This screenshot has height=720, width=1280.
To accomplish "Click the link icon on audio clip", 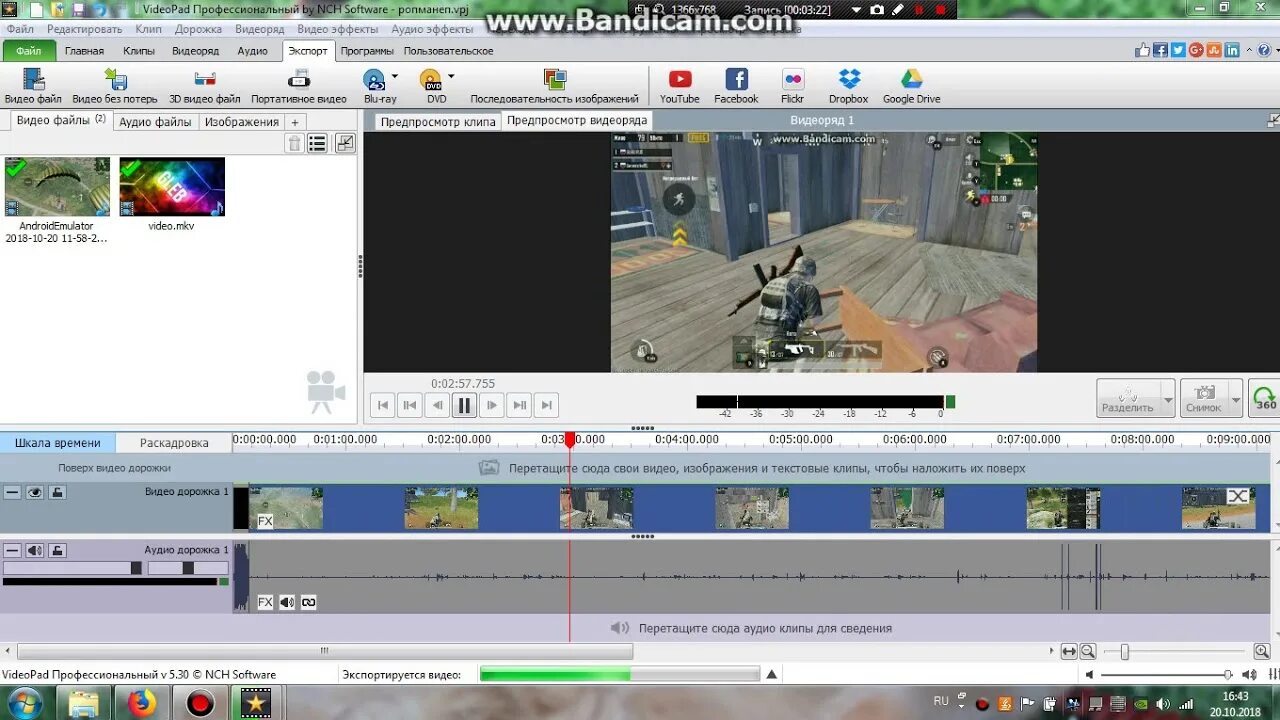I will pyautogui.click(x=308, y=602).
